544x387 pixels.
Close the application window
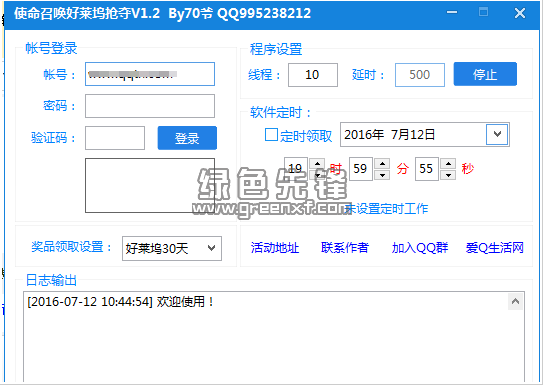520,13
